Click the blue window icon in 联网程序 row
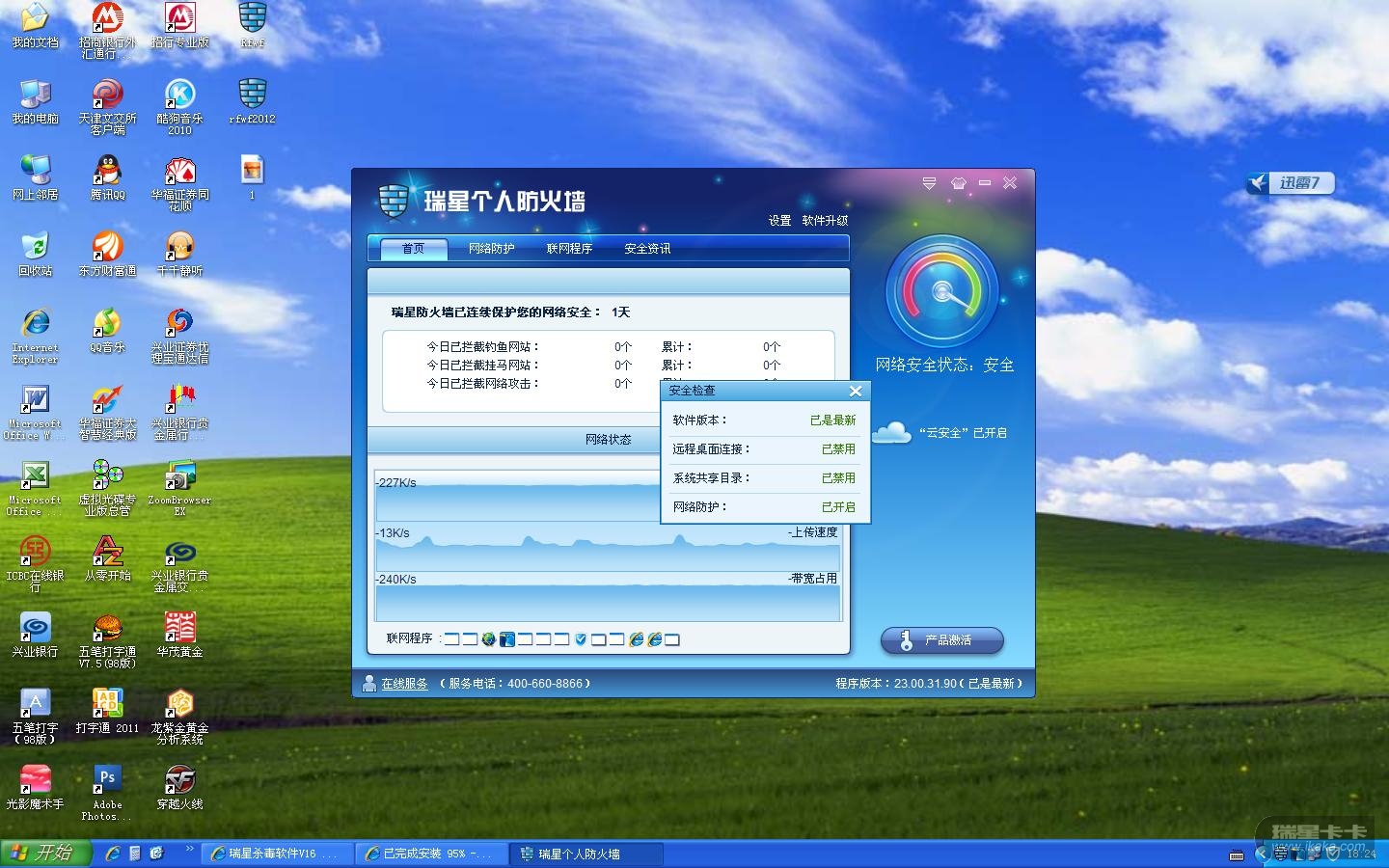 507,639
